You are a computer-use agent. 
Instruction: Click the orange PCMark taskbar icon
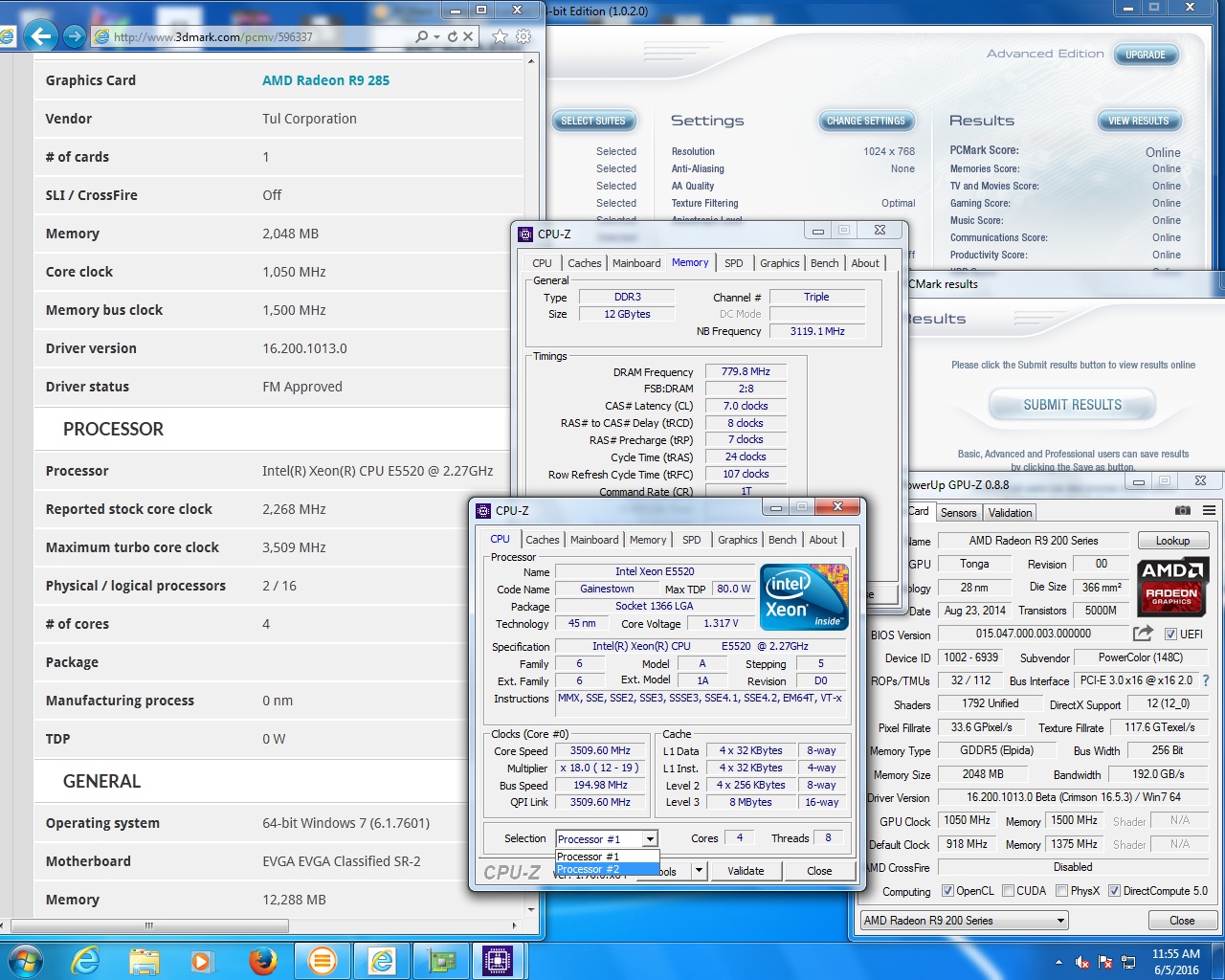323,960
